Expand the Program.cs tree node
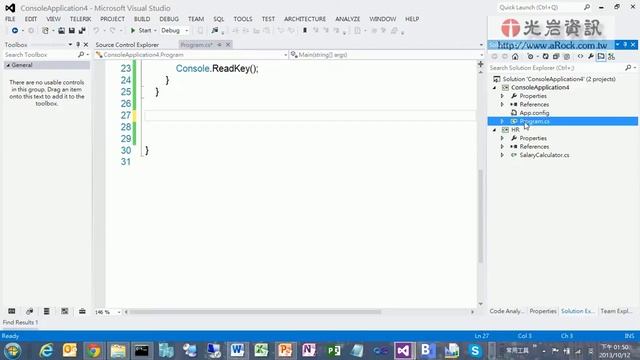This screenshot has height=360, width=640. click(502, 121)
